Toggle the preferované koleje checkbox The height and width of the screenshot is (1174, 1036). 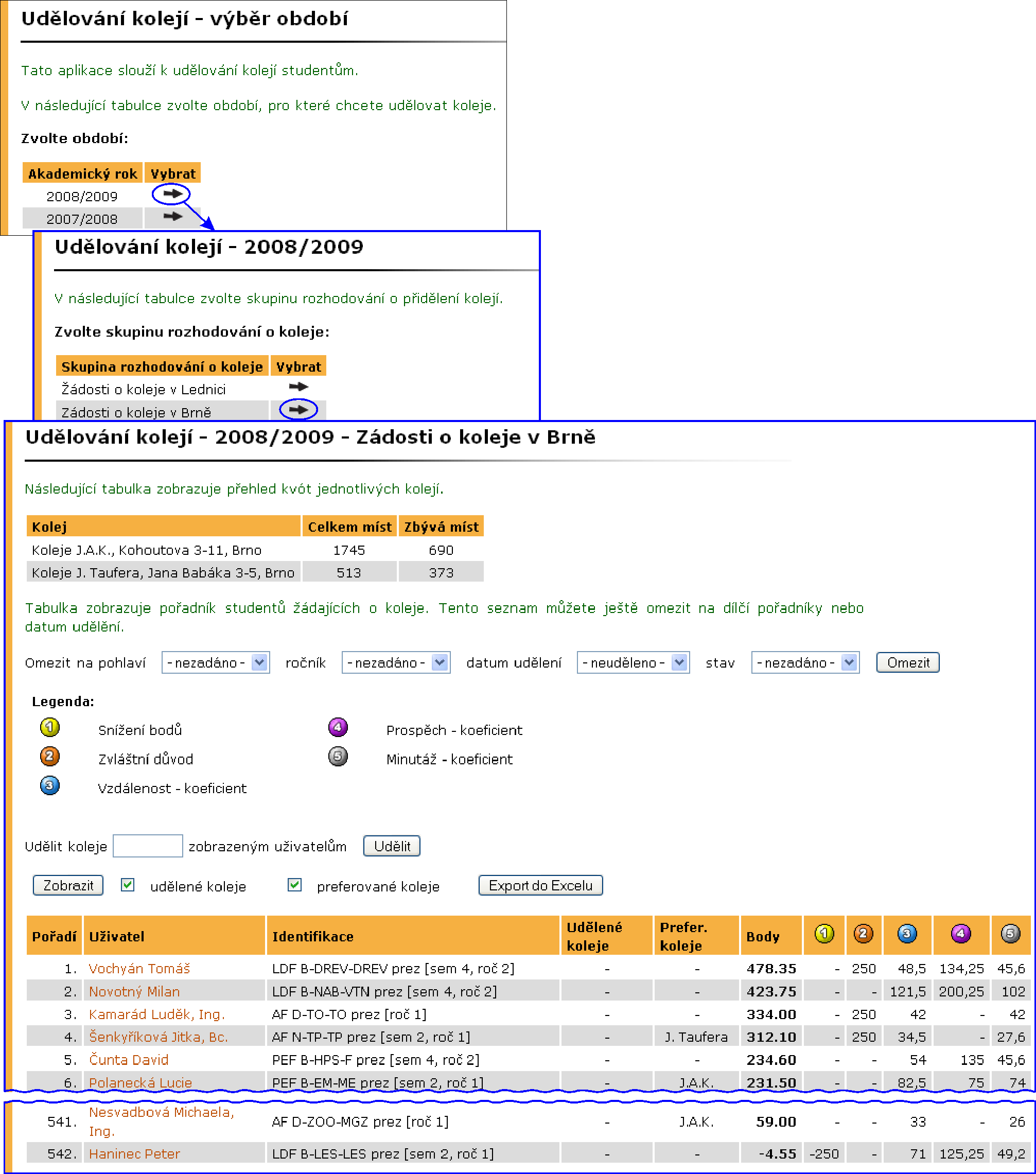294,885
